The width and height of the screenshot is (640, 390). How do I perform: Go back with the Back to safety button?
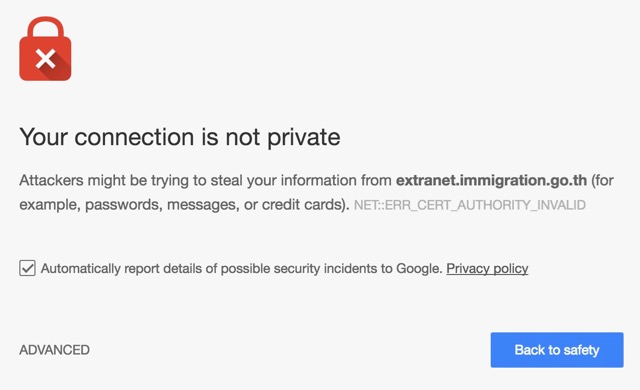(557, 350)
